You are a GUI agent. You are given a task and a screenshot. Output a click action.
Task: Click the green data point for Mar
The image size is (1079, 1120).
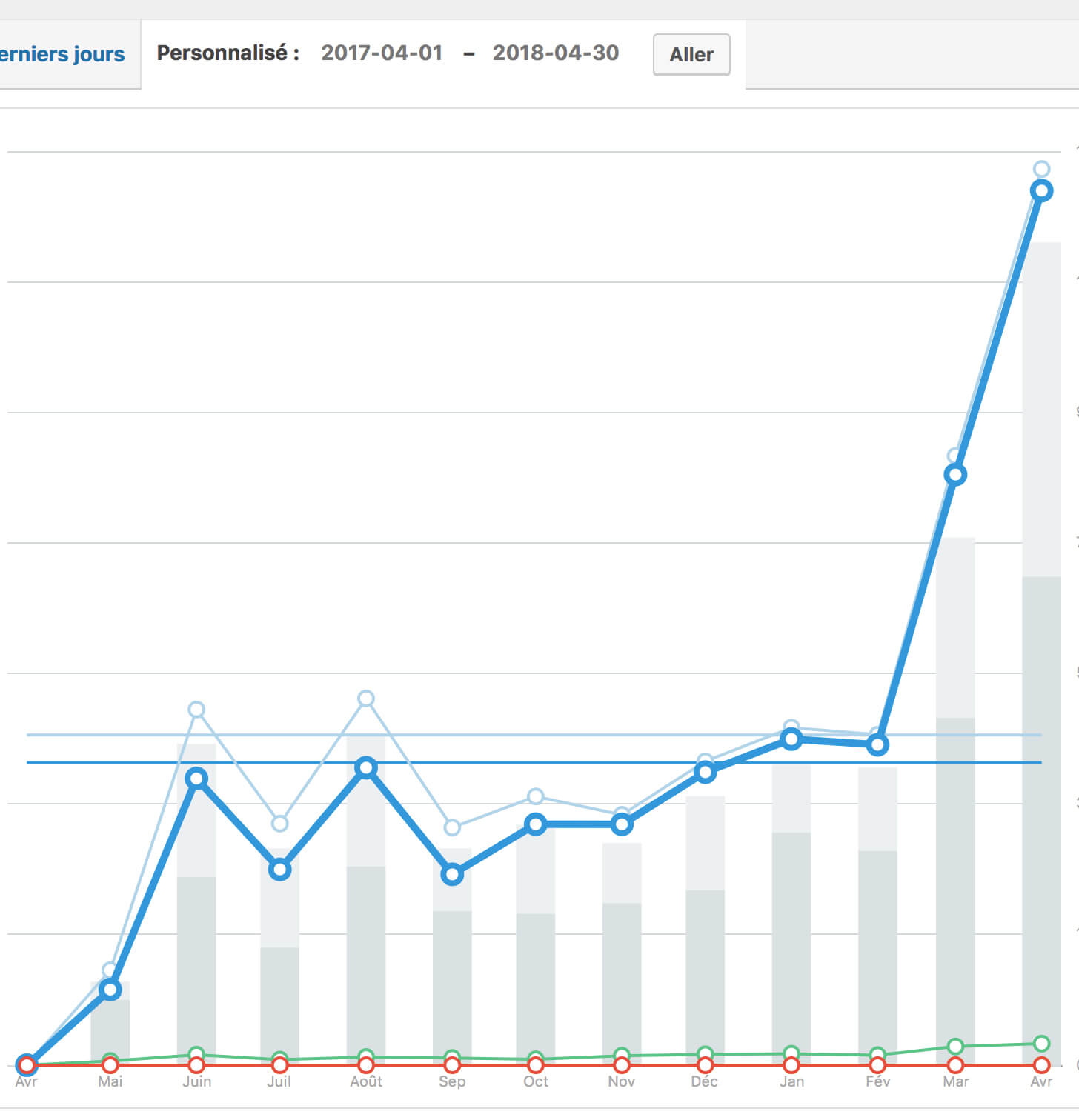pos(955,1047)
